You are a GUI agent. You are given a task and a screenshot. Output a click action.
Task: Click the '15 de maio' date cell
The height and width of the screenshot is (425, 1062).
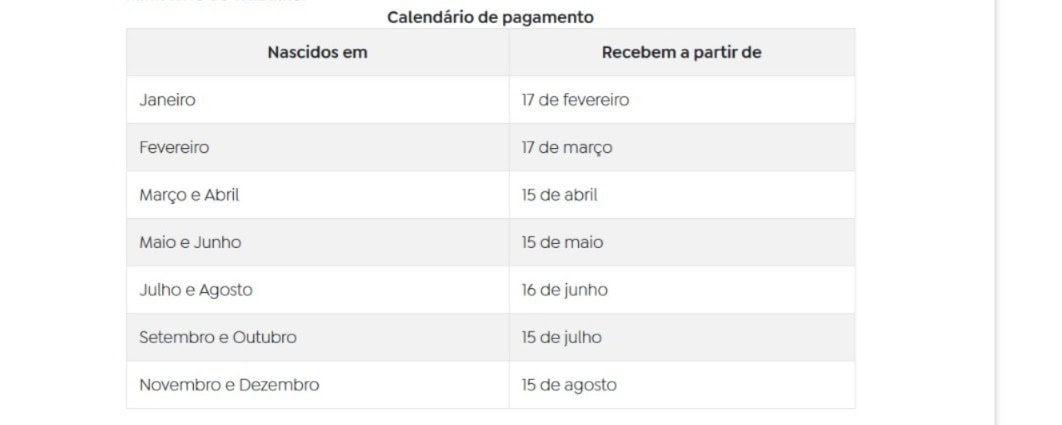pyautogui.click(x=682, y=242)
